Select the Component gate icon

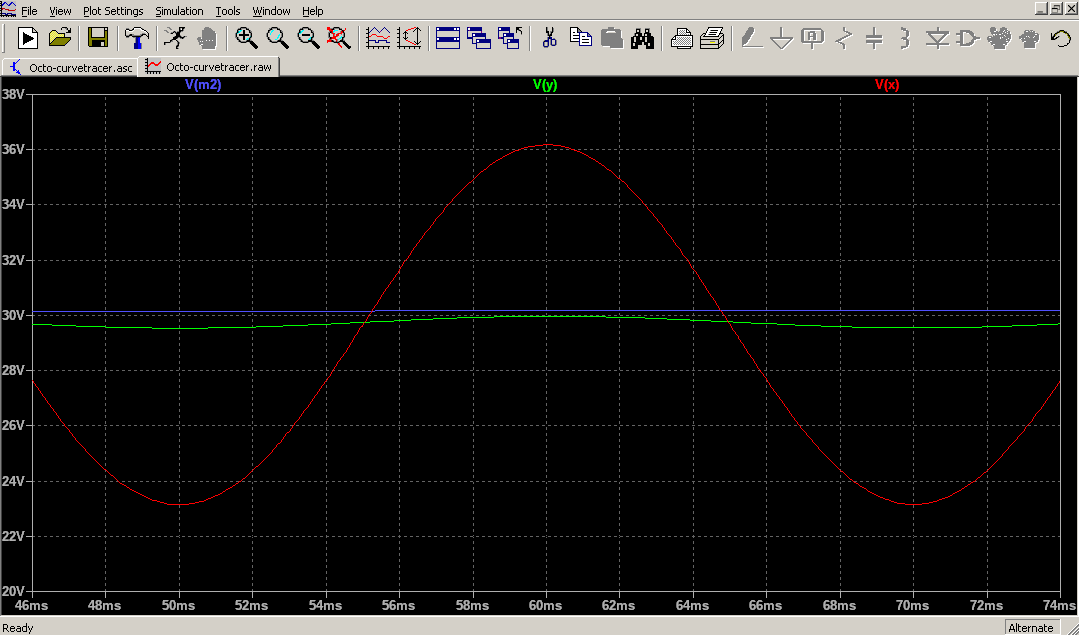click(x=968, y=38)
